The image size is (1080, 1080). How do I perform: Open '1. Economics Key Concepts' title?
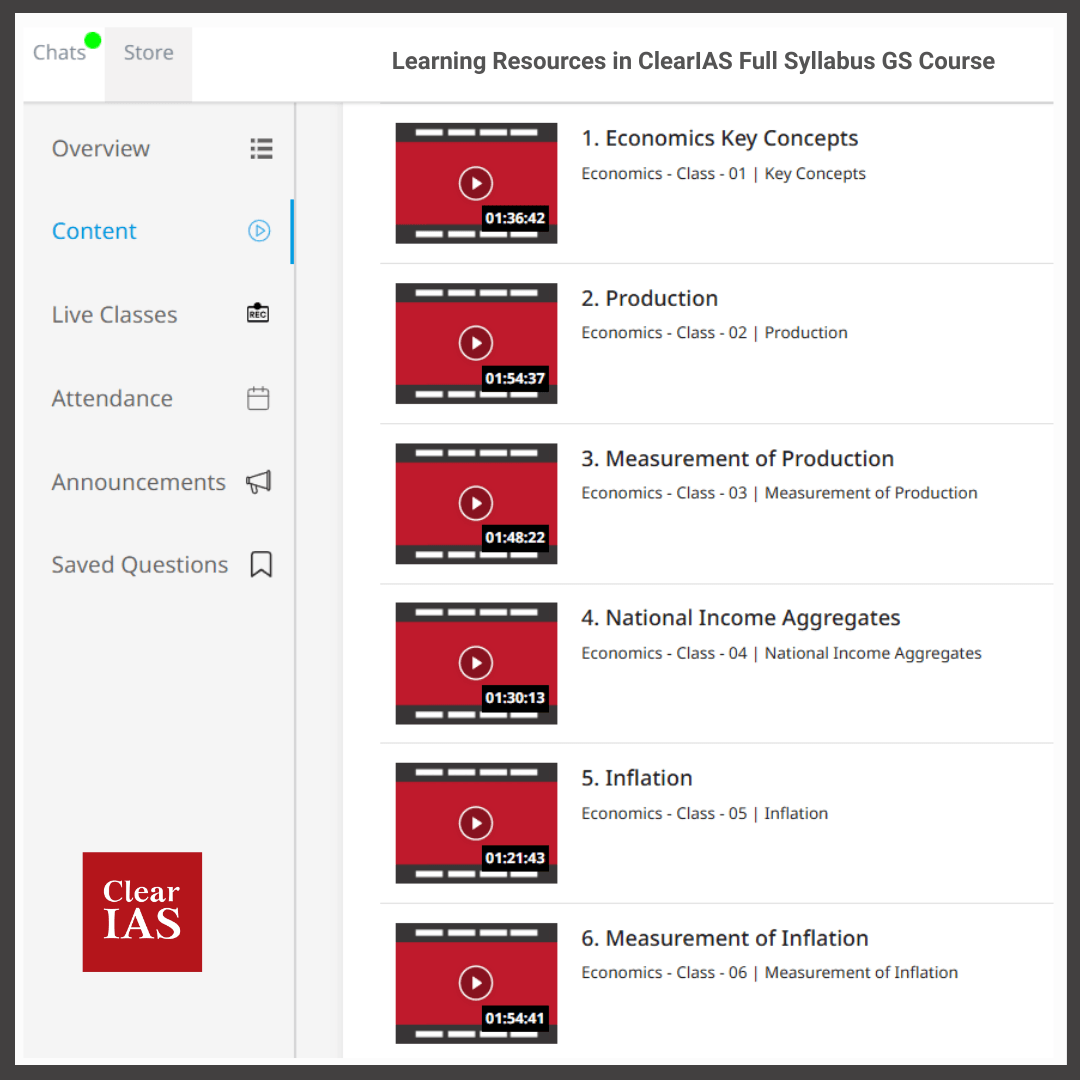point(720,138)
